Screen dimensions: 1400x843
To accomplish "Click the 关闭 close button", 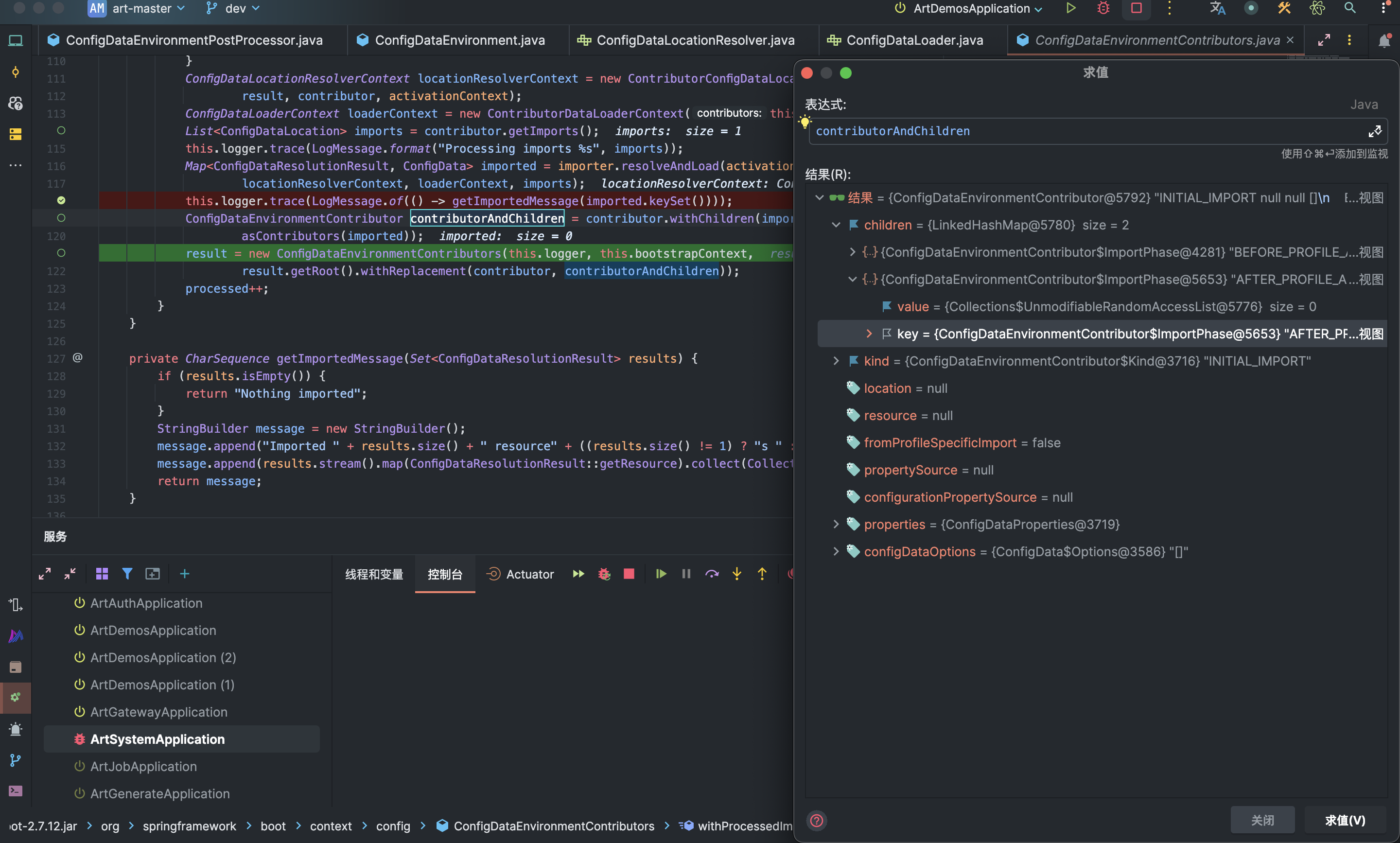I will 1262,820.
